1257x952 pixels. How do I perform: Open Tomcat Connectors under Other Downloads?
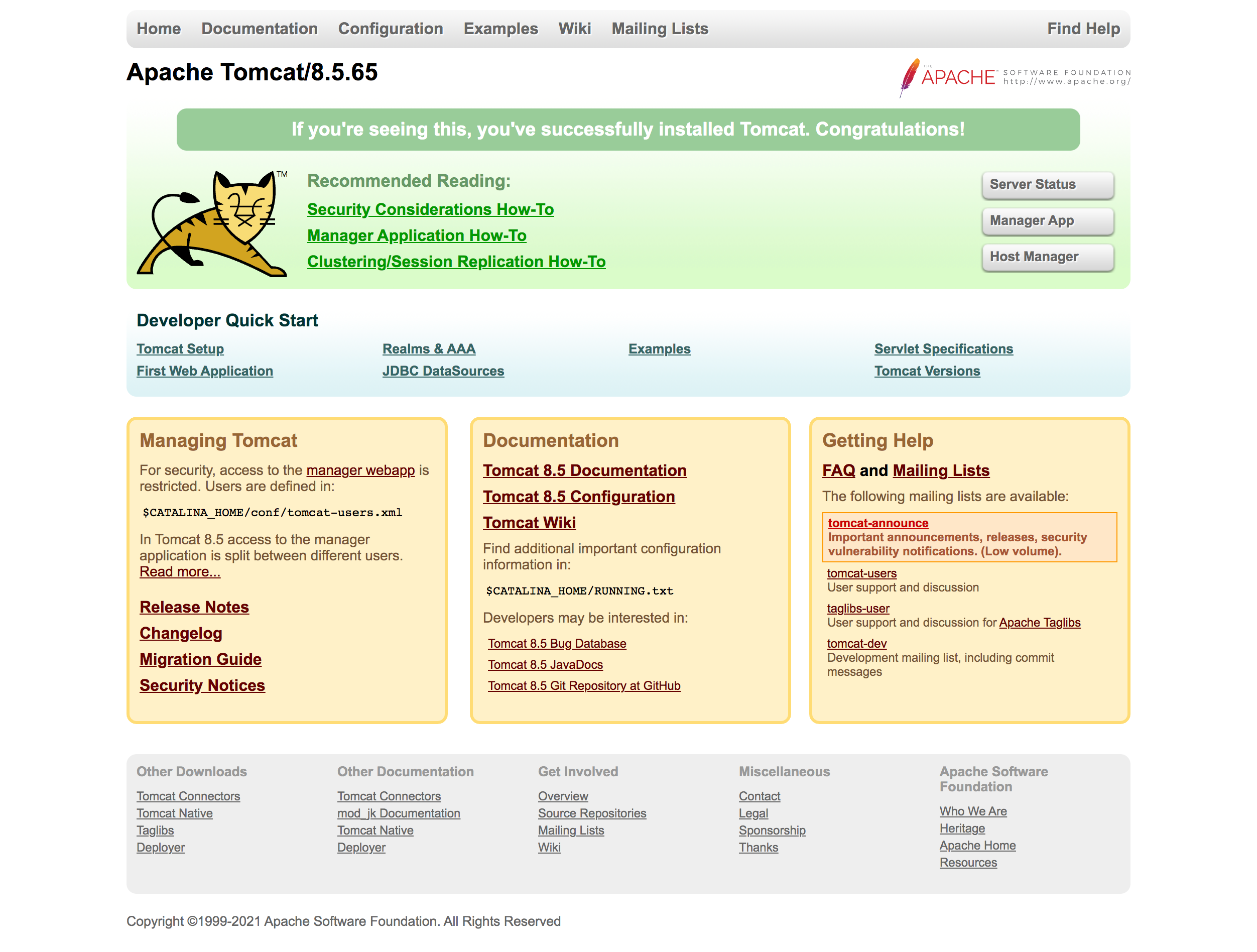(x=188, y=796)
